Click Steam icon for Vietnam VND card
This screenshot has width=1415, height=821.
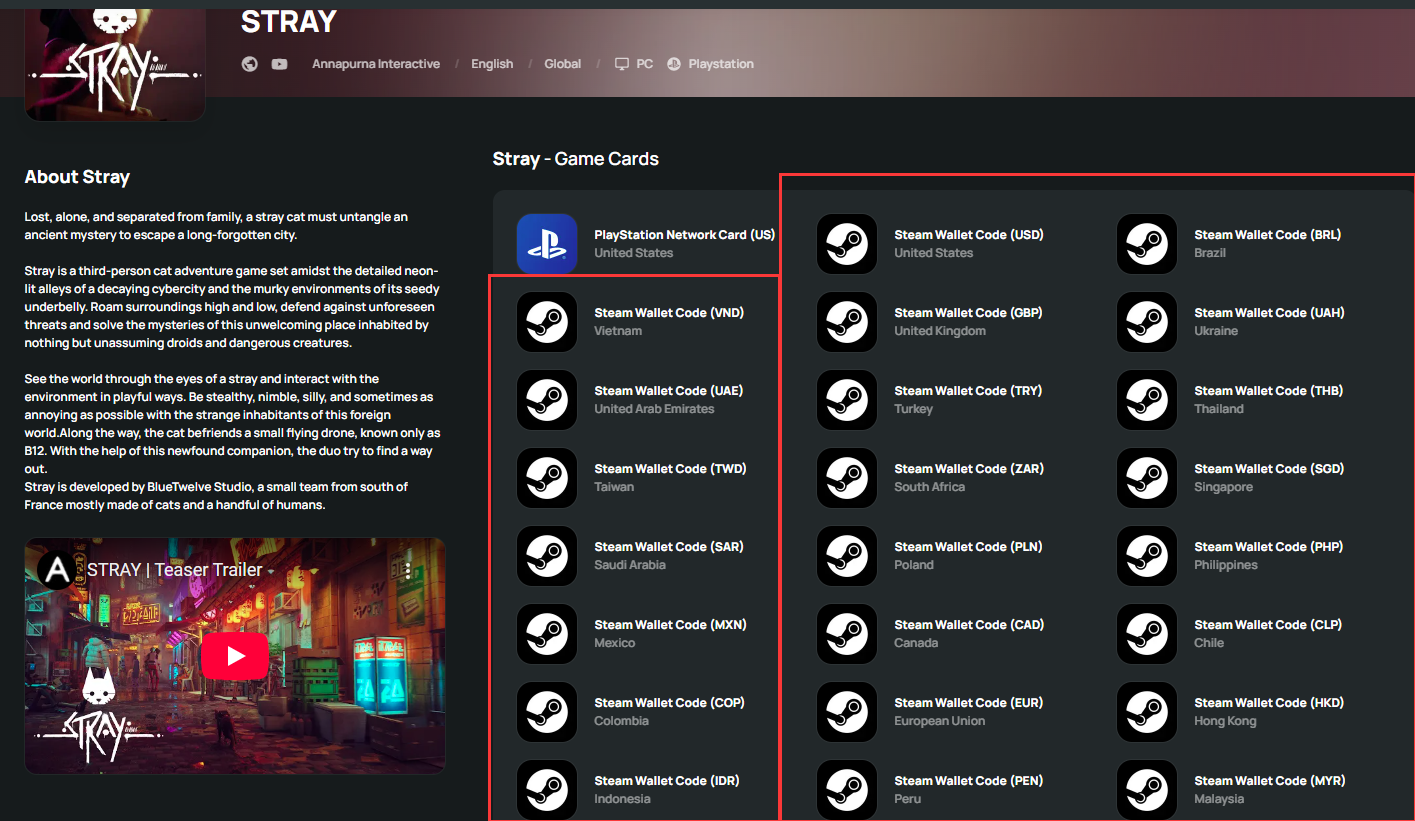547,322
